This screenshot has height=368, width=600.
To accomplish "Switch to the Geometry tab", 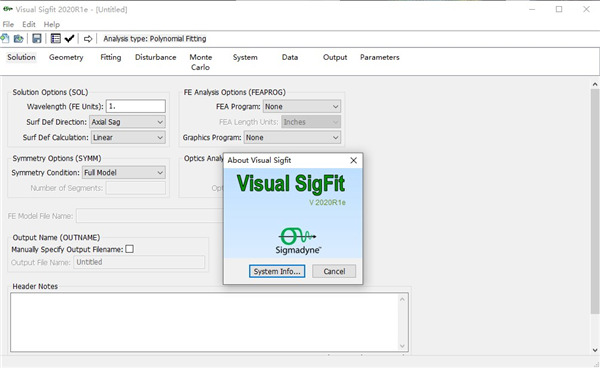I will pos(66,57).
